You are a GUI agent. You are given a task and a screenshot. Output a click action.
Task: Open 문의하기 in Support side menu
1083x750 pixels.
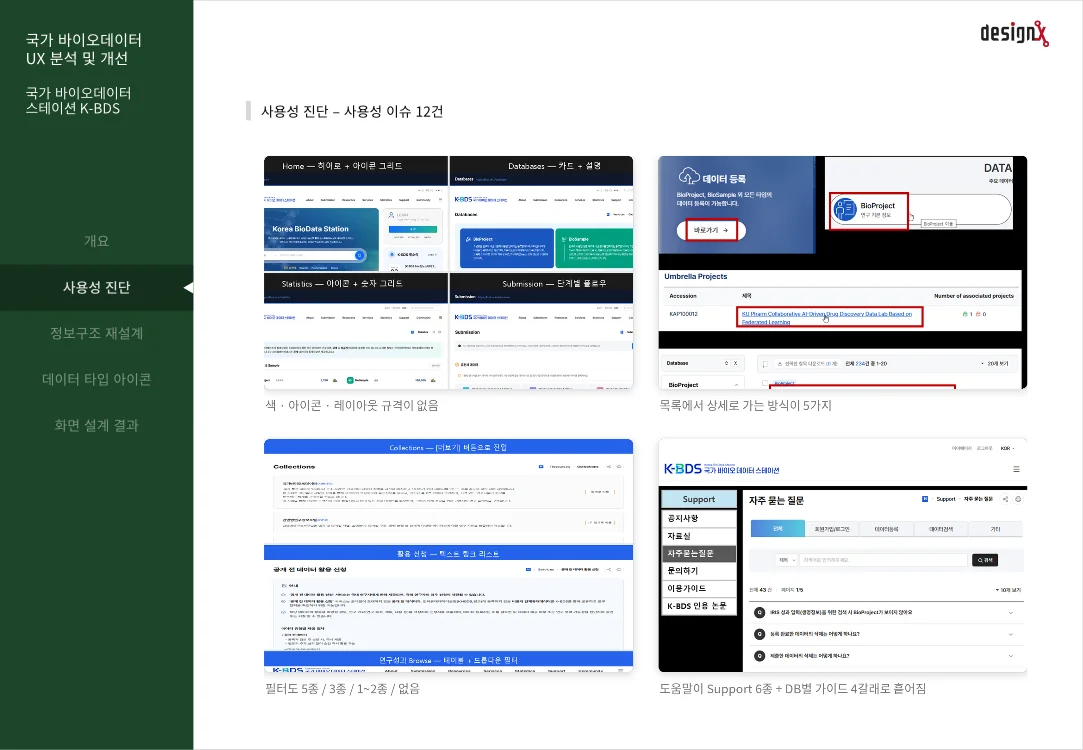point(698,570)
